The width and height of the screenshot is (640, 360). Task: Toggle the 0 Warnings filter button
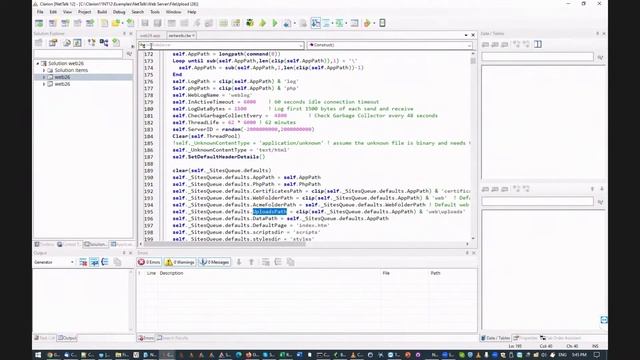(x=180, y=262)
